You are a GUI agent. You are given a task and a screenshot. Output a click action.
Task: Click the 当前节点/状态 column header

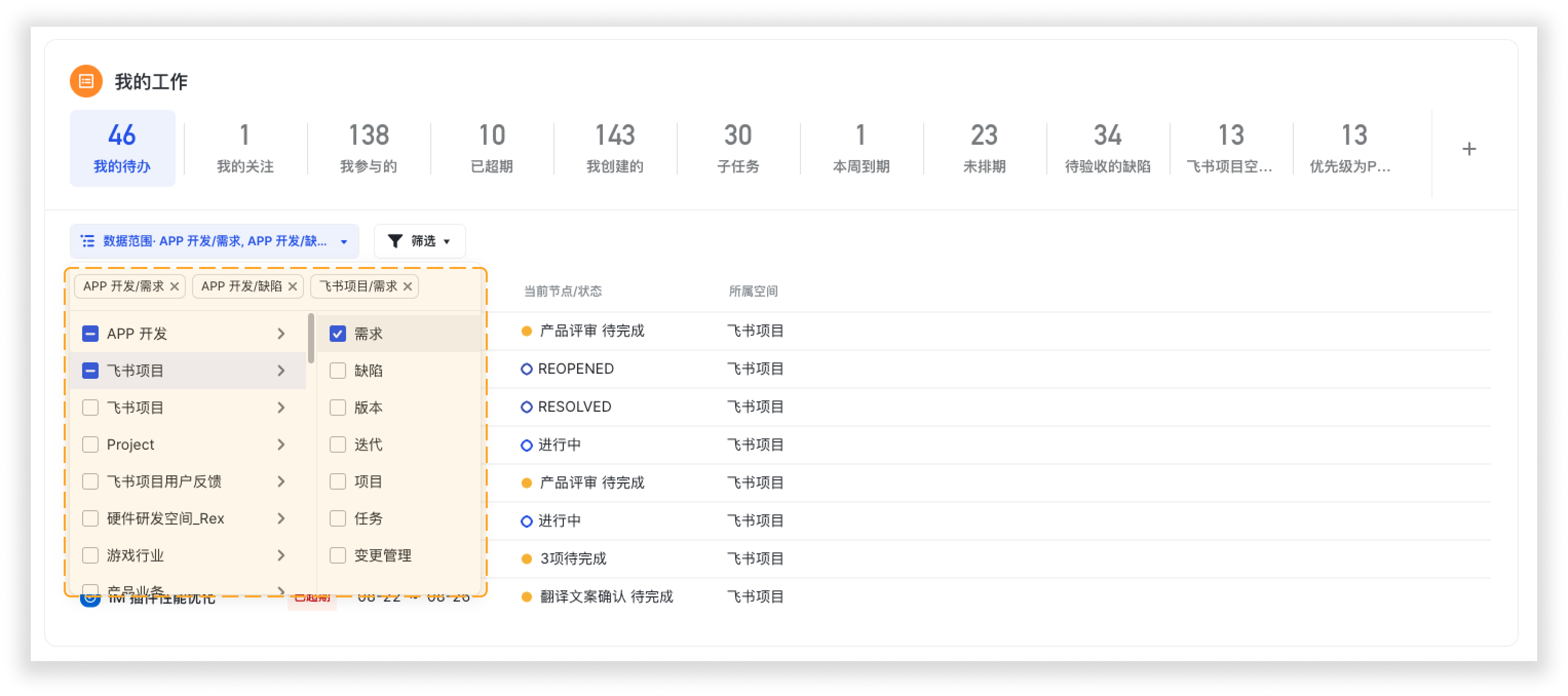[x=563, y=292]
